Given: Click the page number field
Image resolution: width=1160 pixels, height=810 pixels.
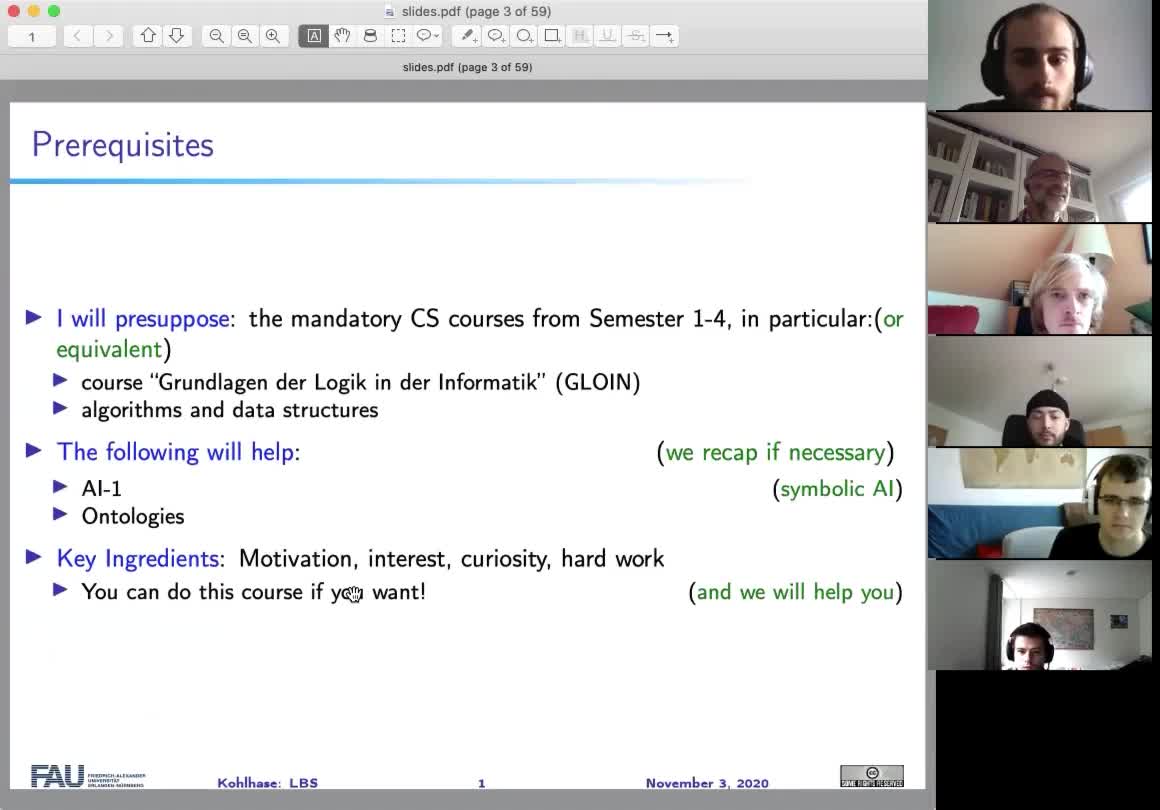Looking at the screenshot, I should click(32, 36).
